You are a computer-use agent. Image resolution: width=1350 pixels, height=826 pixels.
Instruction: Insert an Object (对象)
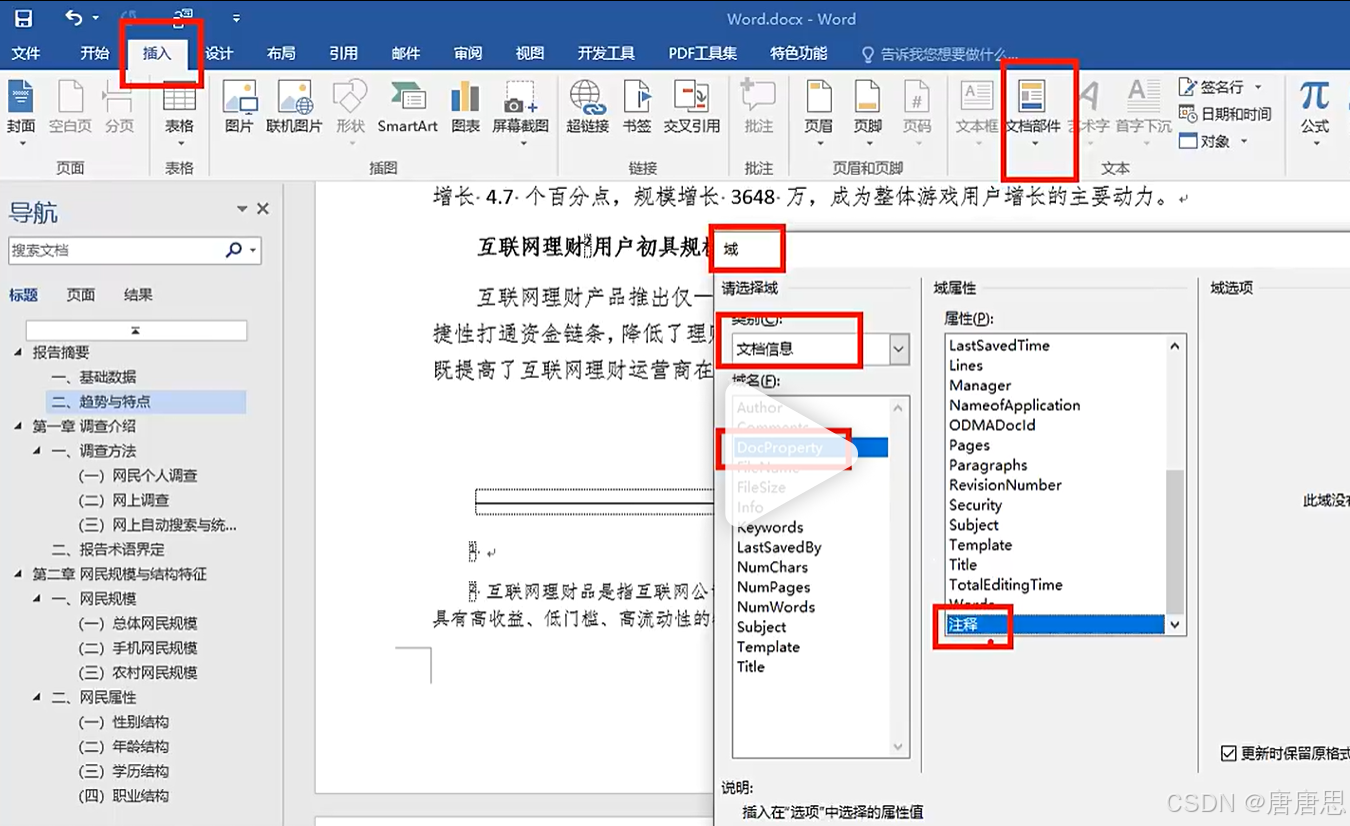1214,141
